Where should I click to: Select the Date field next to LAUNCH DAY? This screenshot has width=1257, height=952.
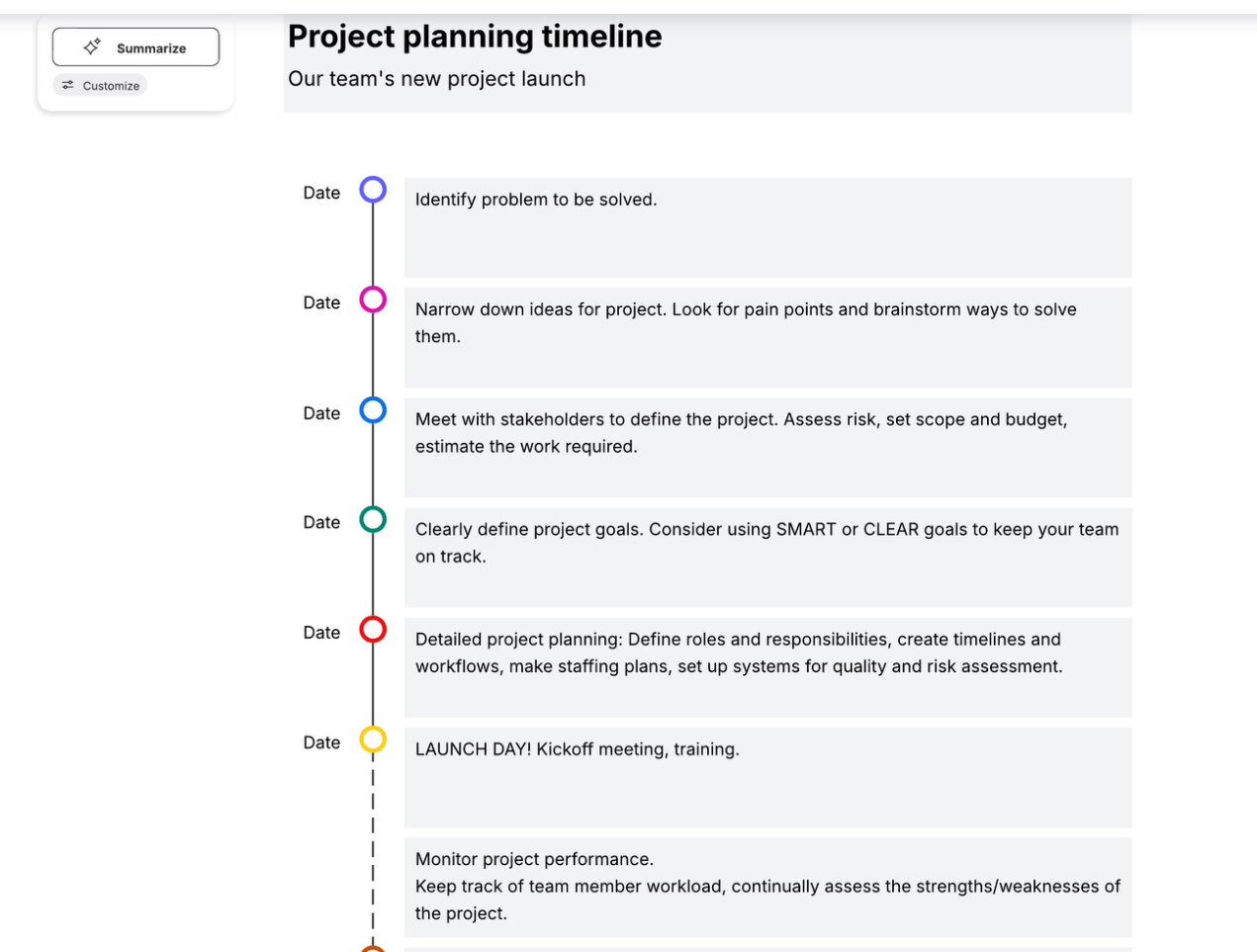point(320,741)
